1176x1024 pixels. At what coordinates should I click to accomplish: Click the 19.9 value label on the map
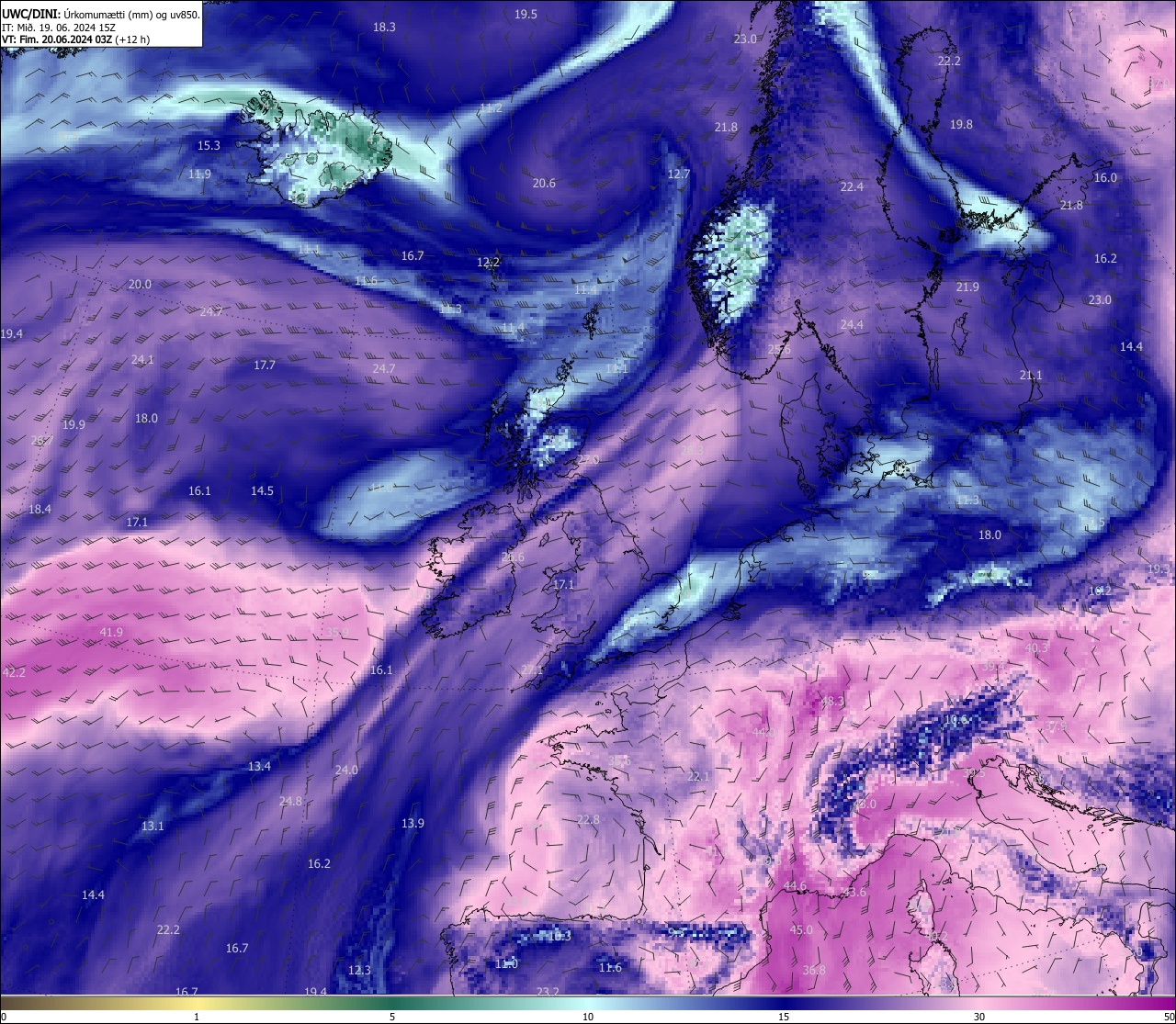tap(73, 425)
